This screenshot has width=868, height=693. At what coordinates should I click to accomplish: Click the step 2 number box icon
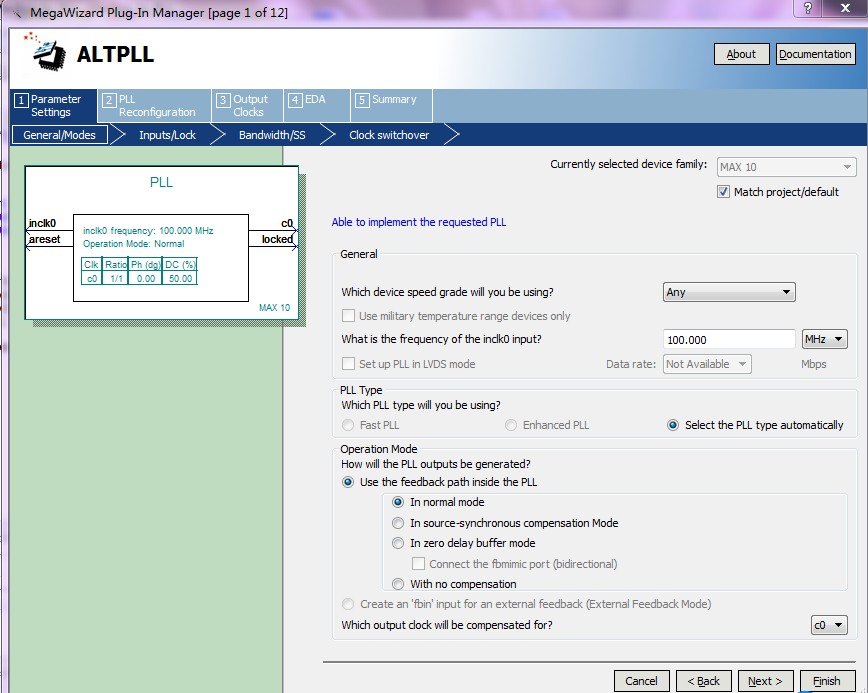point(109,100)
